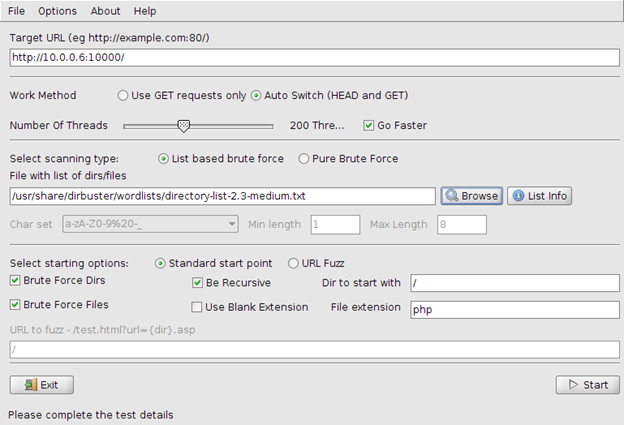Viewport: 624px width, 425px height.
Task: Enable Use Blank Extension
Action: coord(198,308)
